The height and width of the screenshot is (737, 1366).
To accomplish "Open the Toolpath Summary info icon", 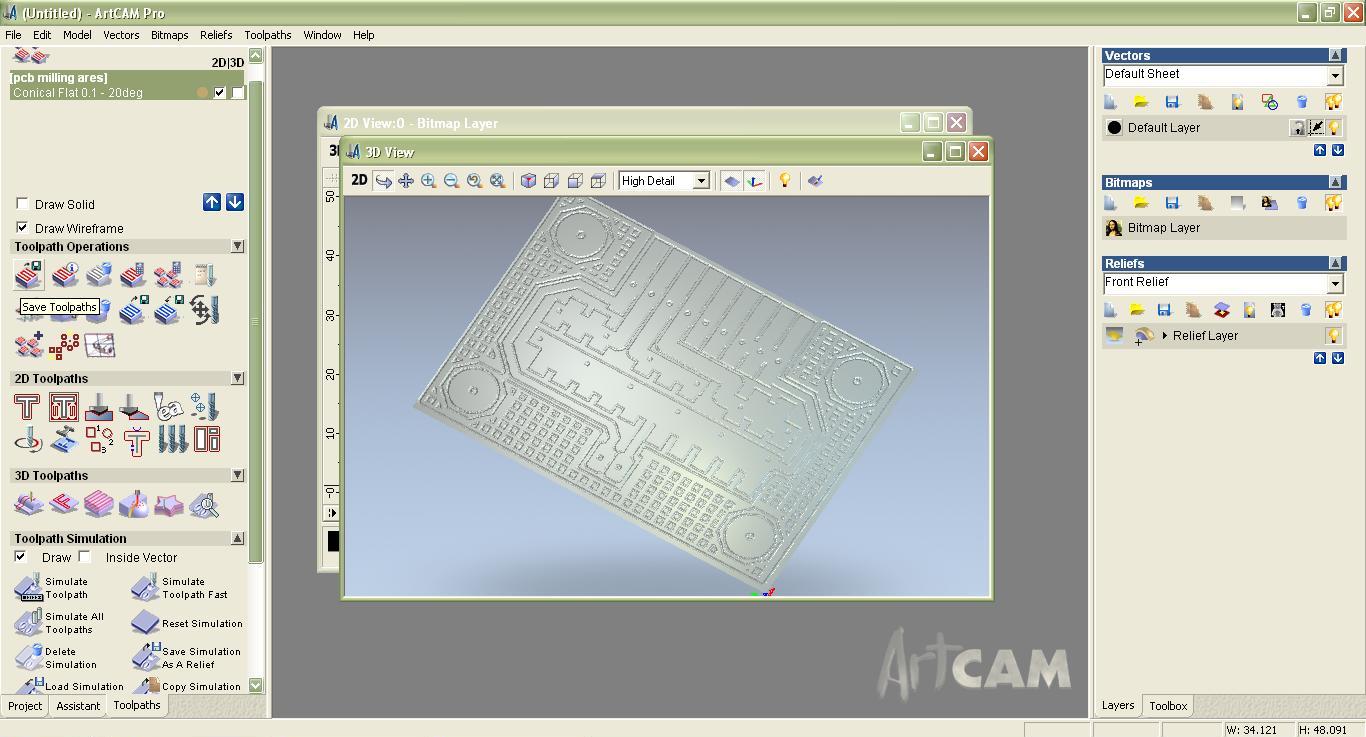I will 64,275.
